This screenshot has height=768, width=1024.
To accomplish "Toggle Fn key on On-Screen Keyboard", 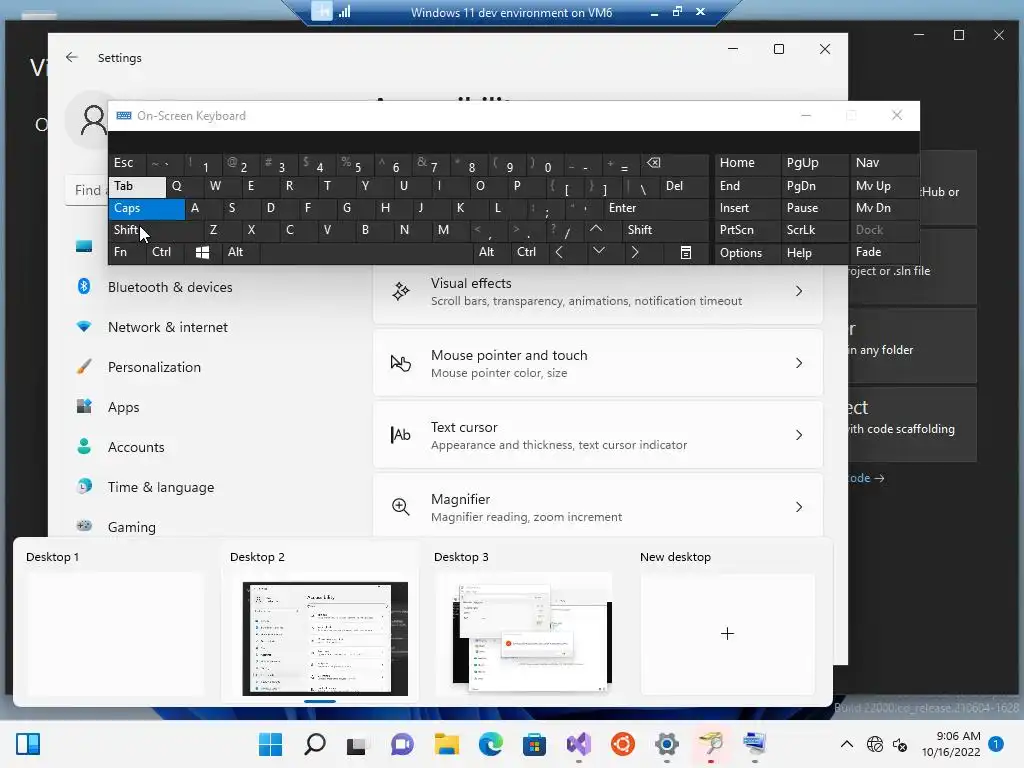I will tap(127, 252).
